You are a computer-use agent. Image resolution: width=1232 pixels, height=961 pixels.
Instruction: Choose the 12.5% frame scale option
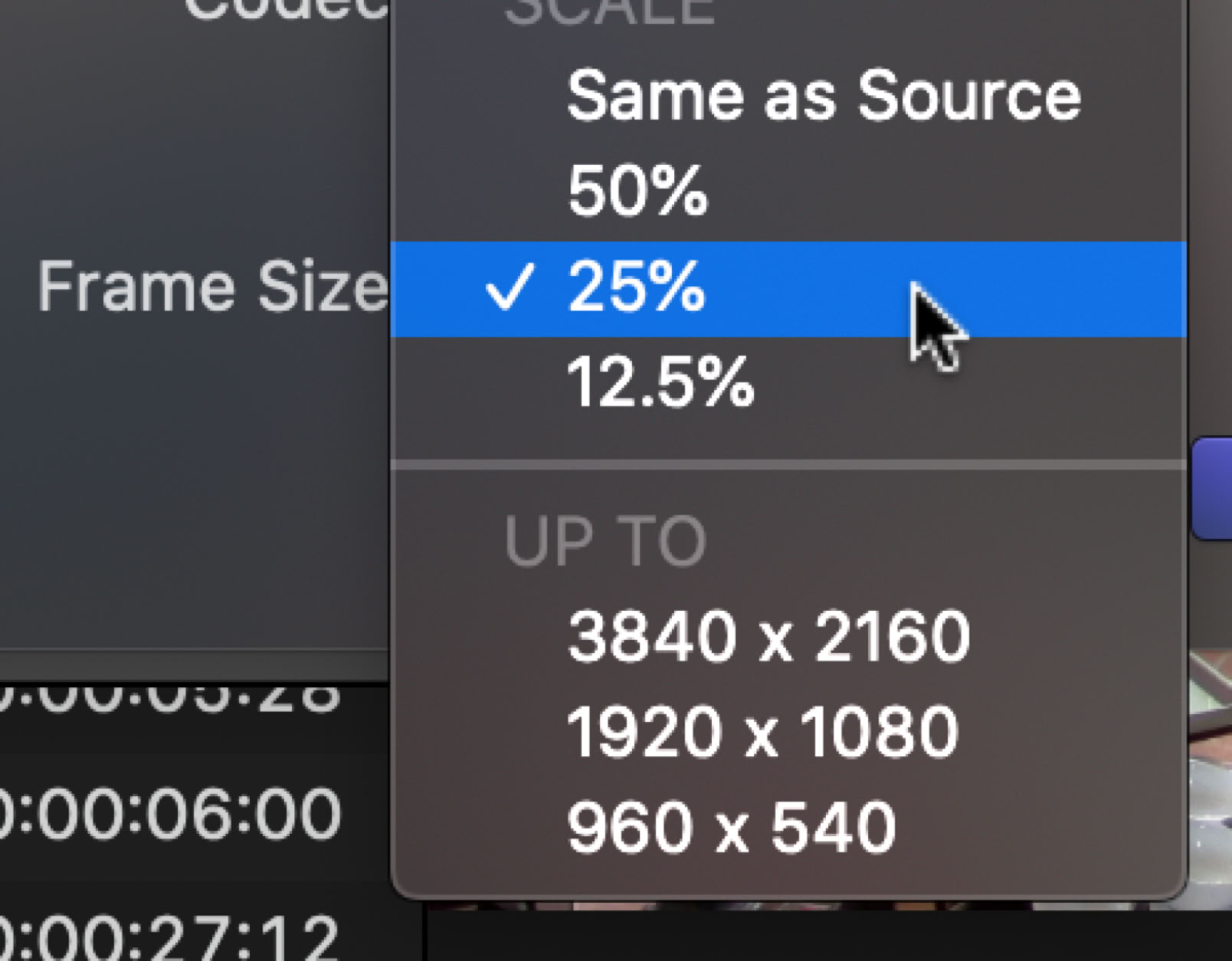660,383
